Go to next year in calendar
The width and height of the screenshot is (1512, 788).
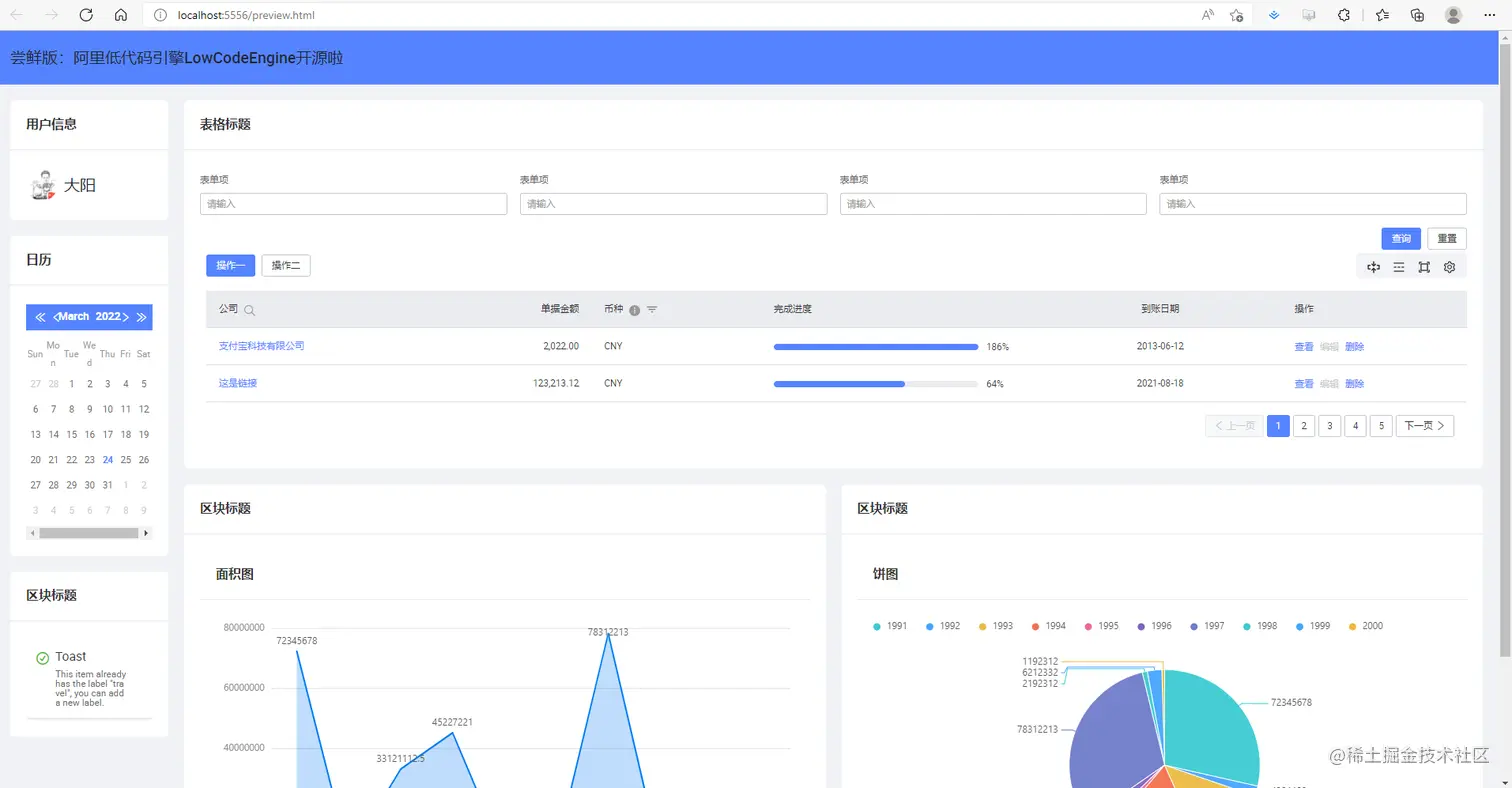[141, 317]
